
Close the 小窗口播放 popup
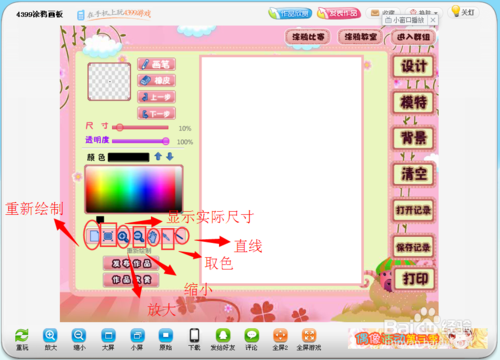[x=433, y=20]
